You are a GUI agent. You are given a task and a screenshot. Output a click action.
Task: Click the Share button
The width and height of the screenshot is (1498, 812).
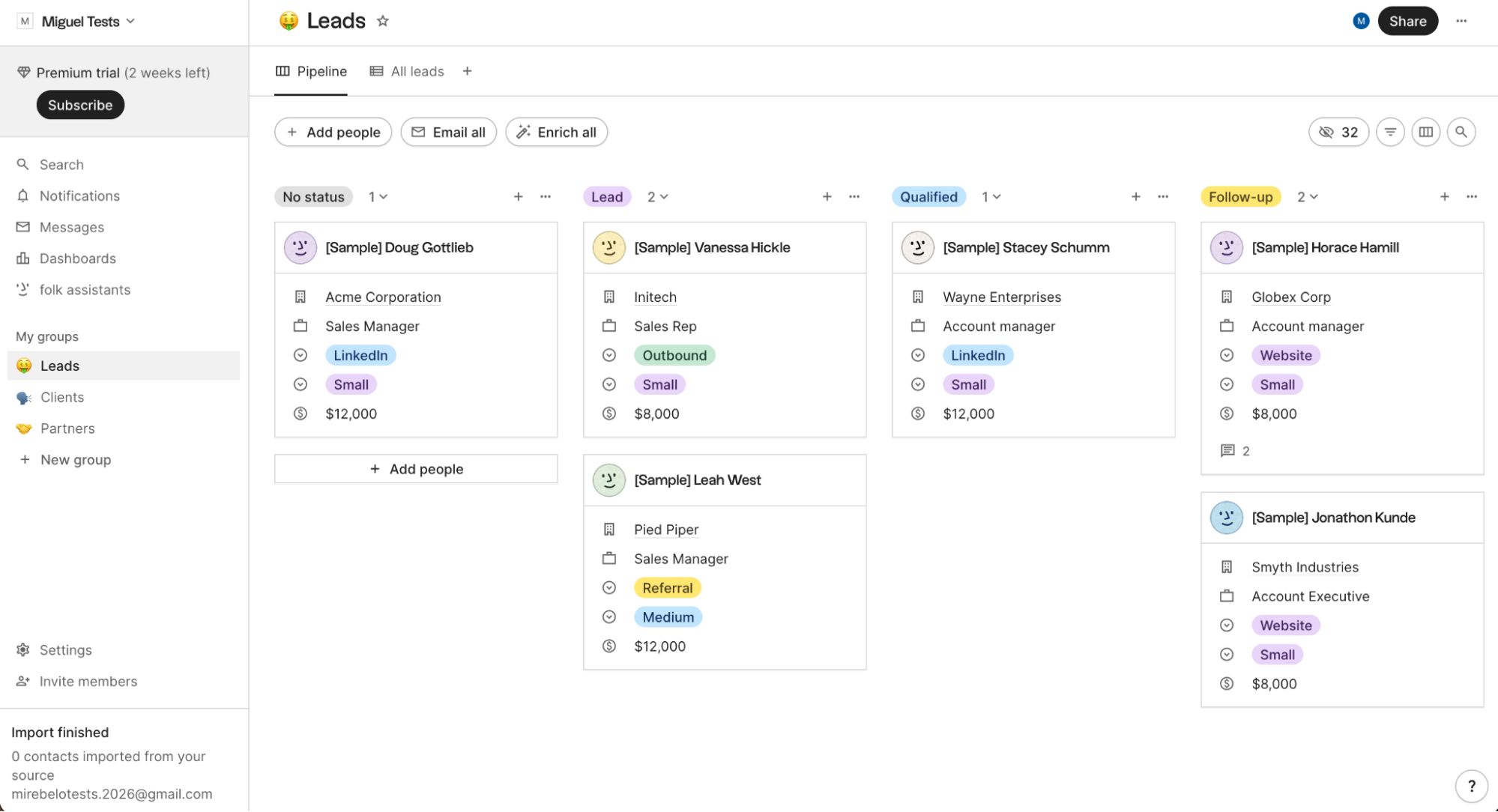pos(1407,21)
